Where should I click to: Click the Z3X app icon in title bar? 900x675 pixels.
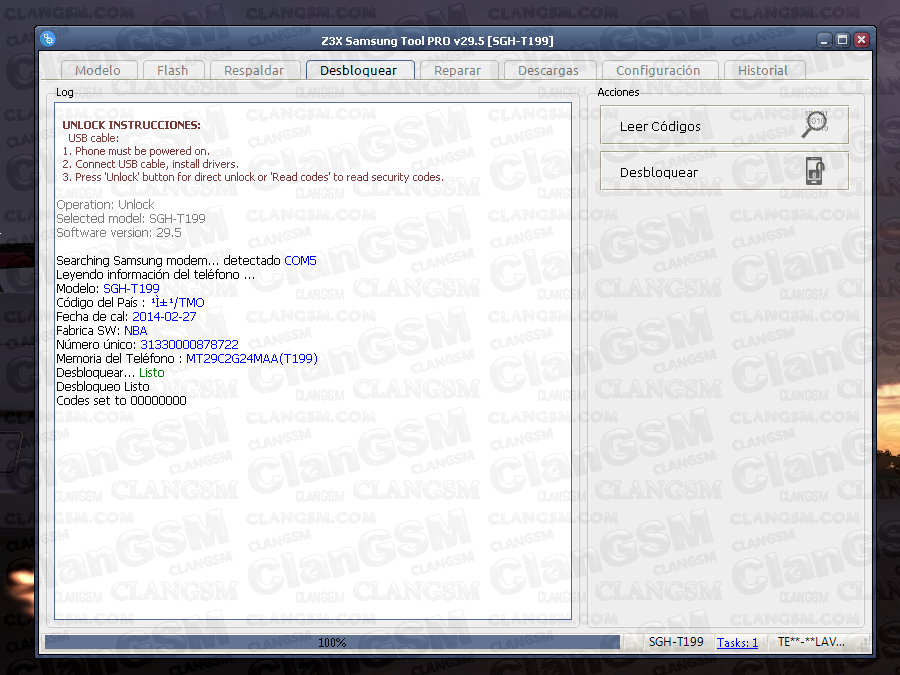click(x=48, y=38)
